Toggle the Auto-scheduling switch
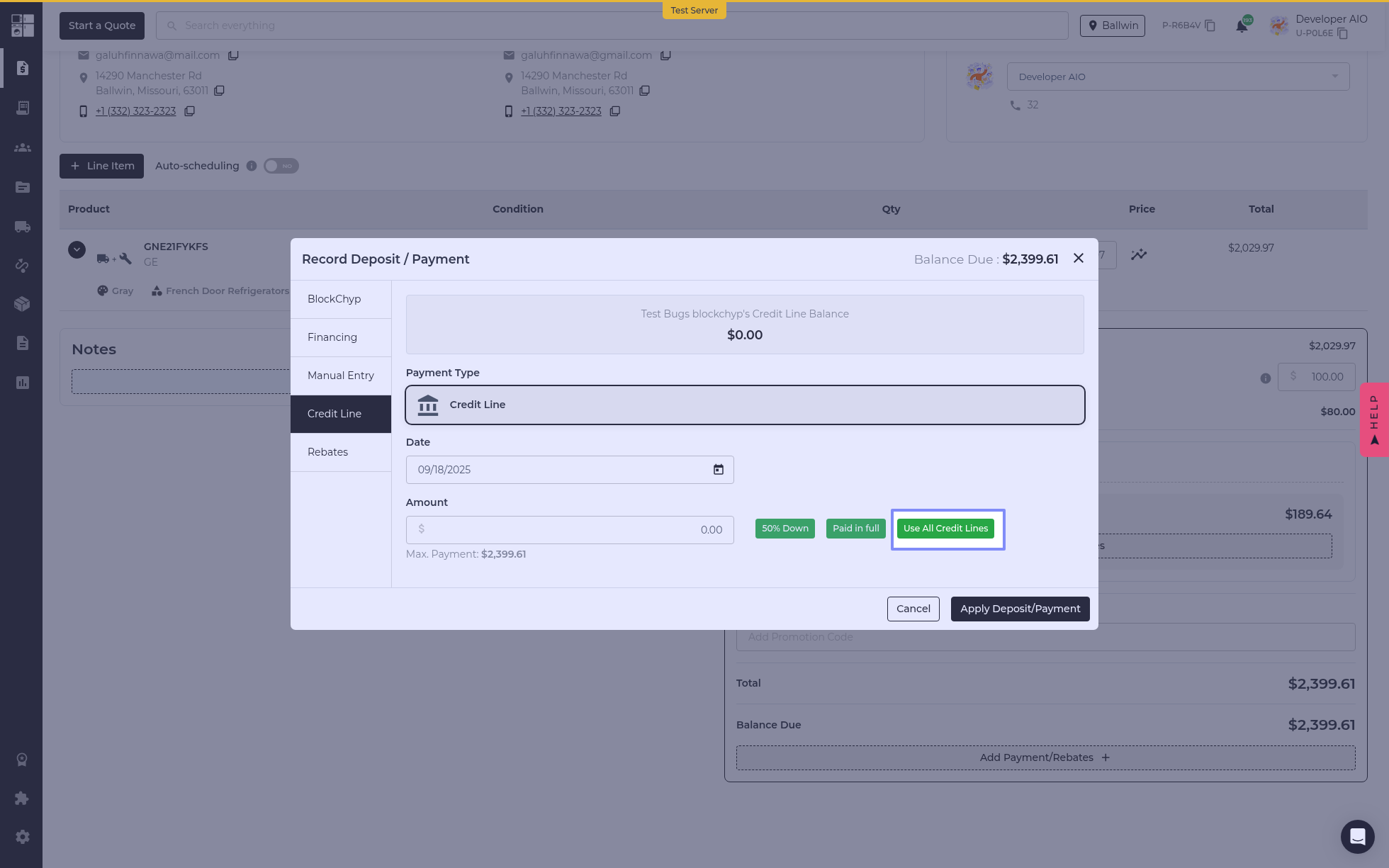Screen dimensions: 1389x868 click(281, 166)
